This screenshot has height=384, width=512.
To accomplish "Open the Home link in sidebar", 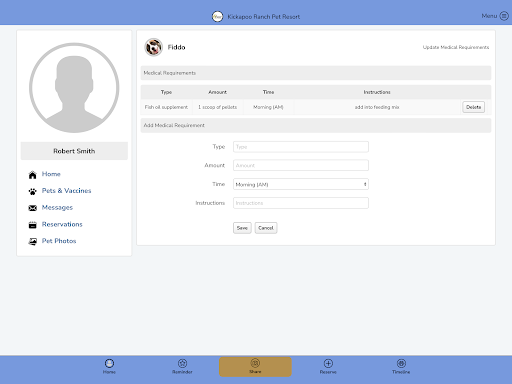I will (x=51, y=174).
